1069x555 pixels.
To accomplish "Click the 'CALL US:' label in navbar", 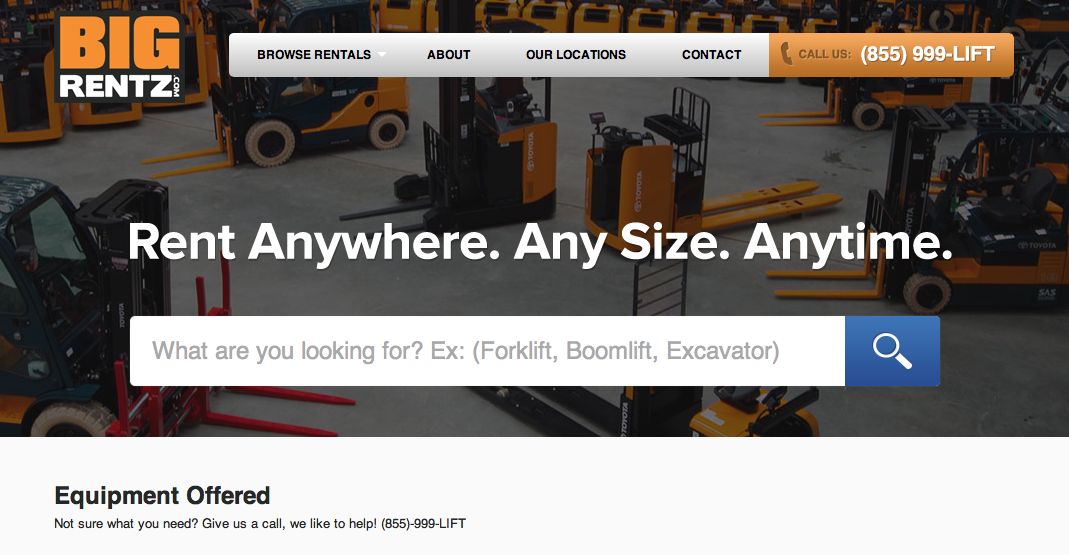I will coord(824,55).
